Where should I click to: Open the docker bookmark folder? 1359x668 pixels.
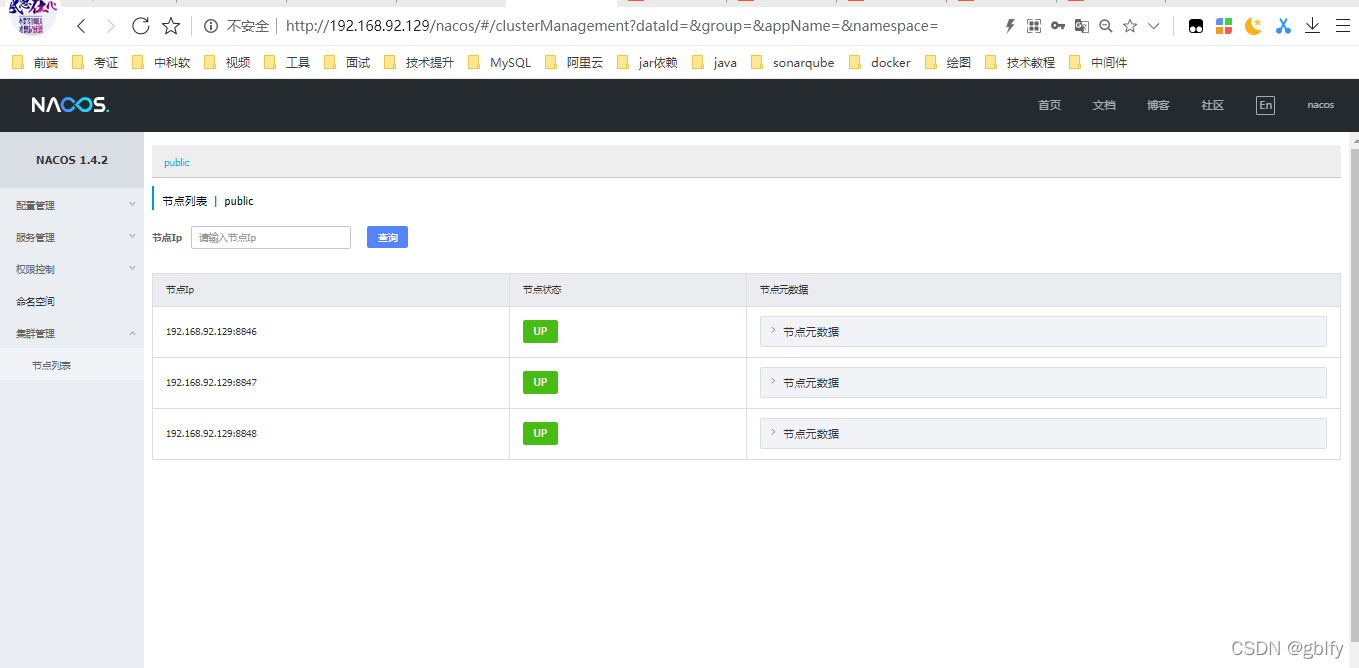click(x=879, y=62)
